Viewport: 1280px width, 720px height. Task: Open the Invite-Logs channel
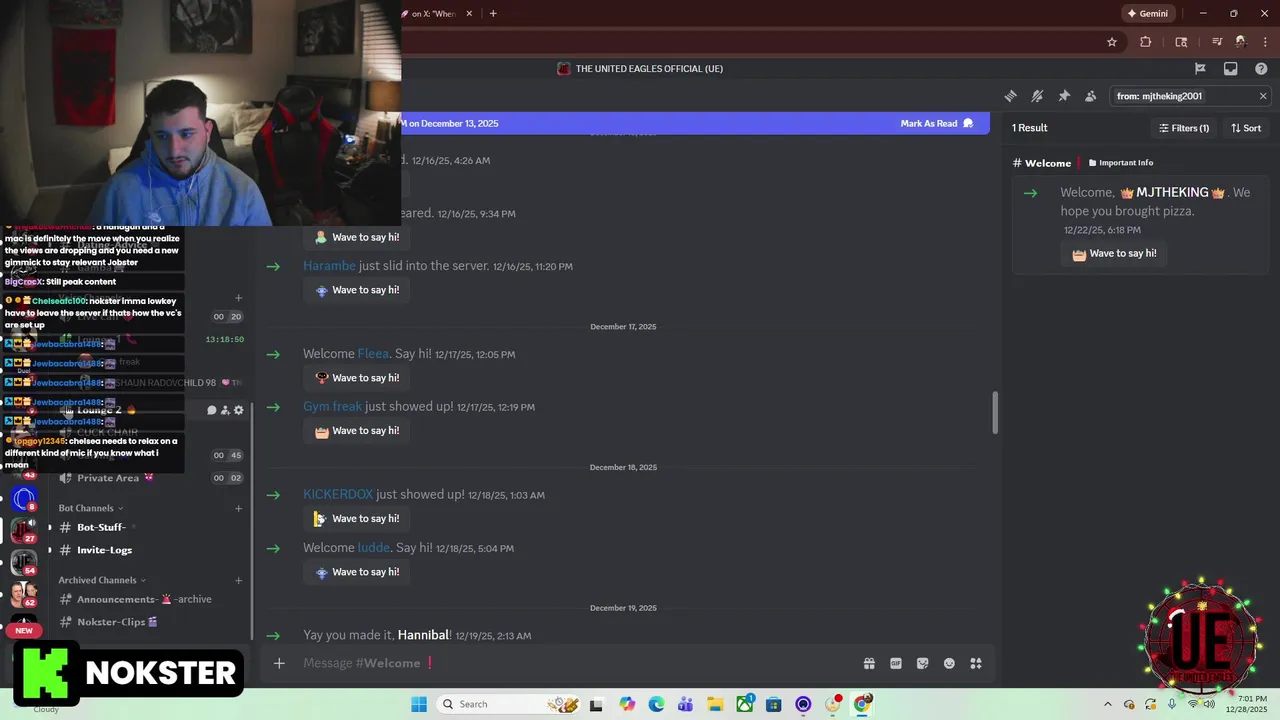click(x=150, y=550)
